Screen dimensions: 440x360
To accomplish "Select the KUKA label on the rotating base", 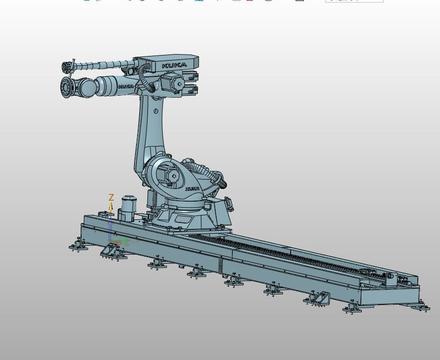I will (x=192, y=189).
